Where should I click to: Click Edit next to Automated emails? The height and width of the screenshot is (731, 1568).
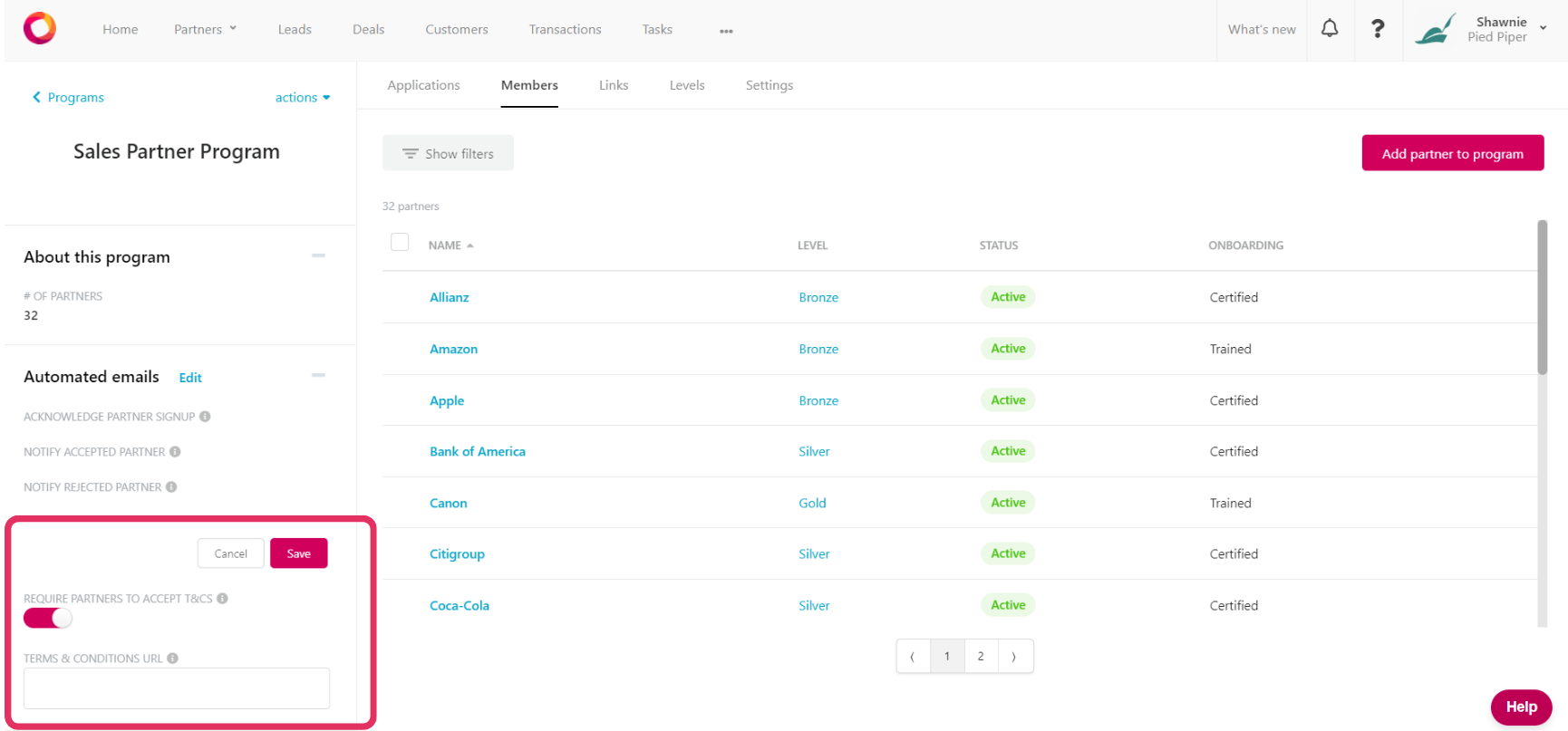pyautogui.click(x=190, y=378)
